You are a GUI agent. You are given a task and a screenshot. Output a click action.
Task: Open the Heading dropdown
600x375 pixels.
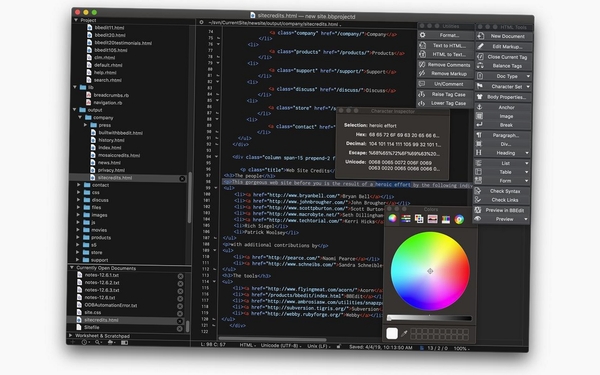[527, 153]
